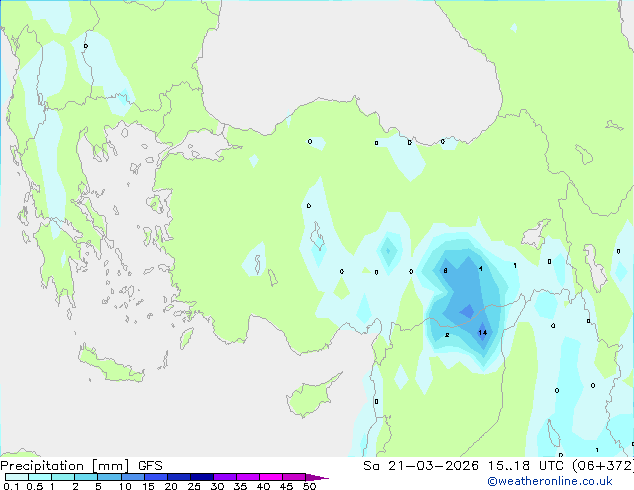
Task: Click the 'GFS' model label
Action: (150, 466)
